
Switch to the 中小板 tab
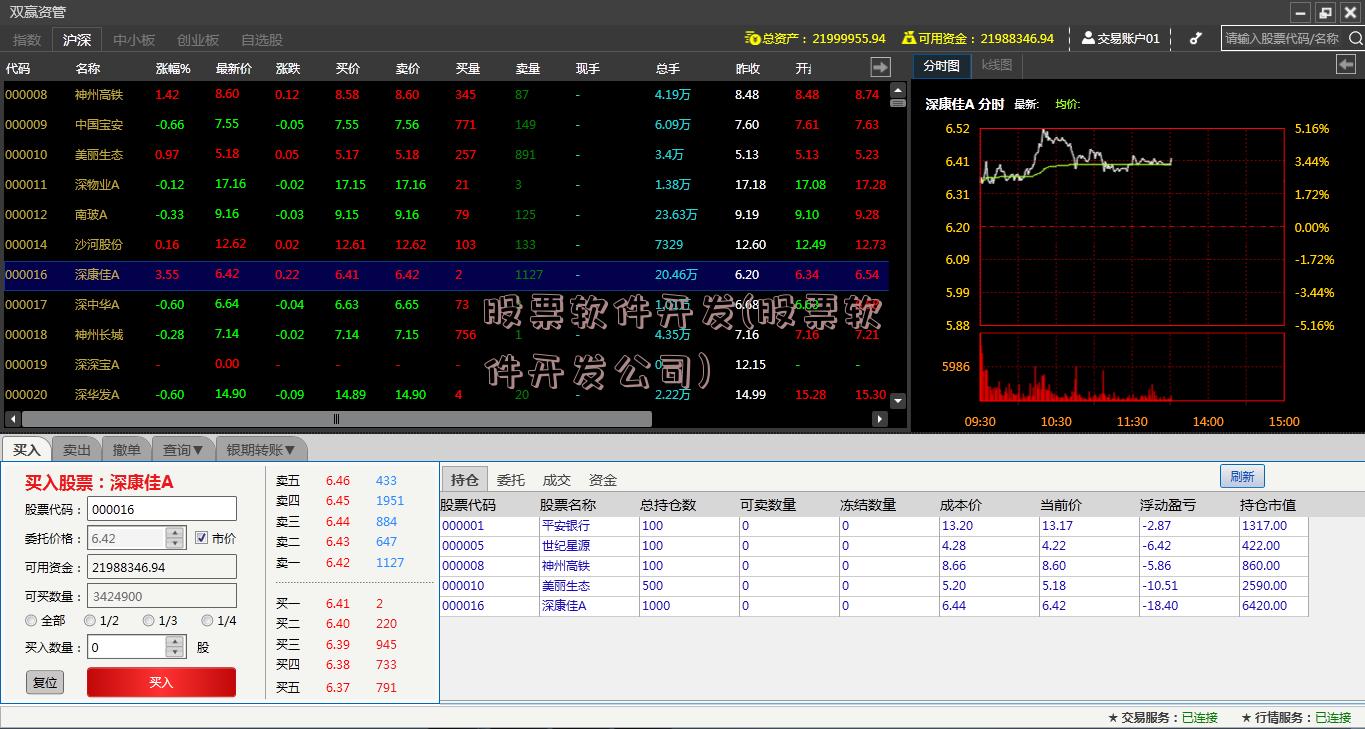(134, 40)
